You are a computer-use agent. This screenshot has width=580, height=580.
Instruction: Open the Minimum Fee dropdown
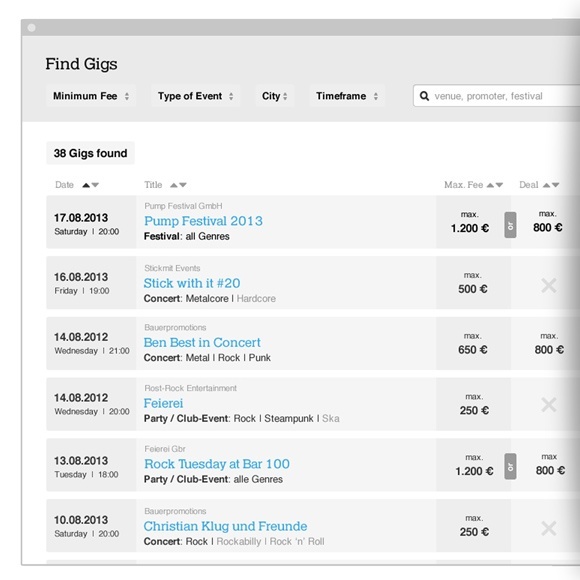pos(91,96)
